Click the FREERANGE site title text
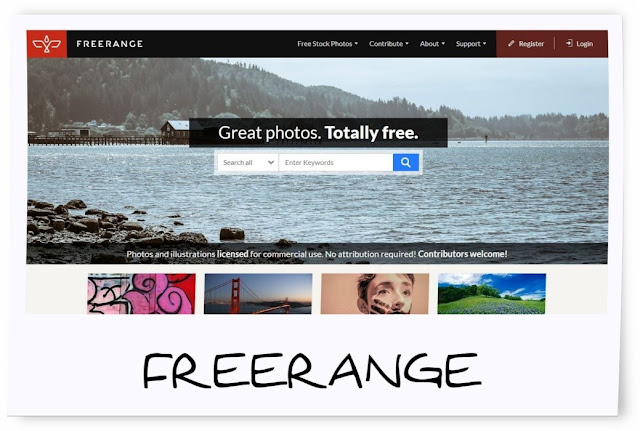The image size is (640, 431). pyautogui.click(x=110, y=44)
